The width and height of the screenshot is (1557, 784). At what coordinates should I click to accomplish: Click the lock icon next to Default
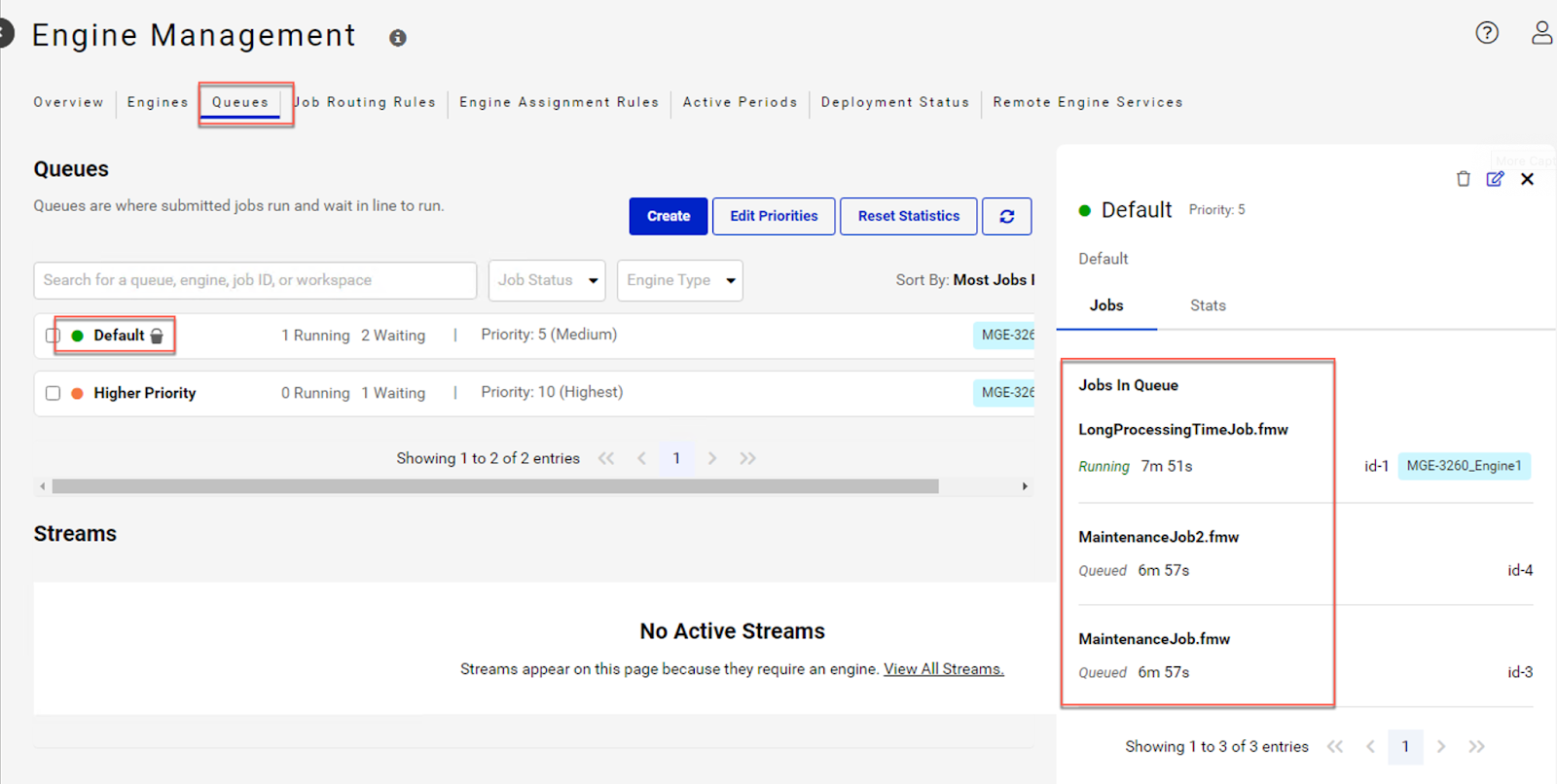coord(157,336)
